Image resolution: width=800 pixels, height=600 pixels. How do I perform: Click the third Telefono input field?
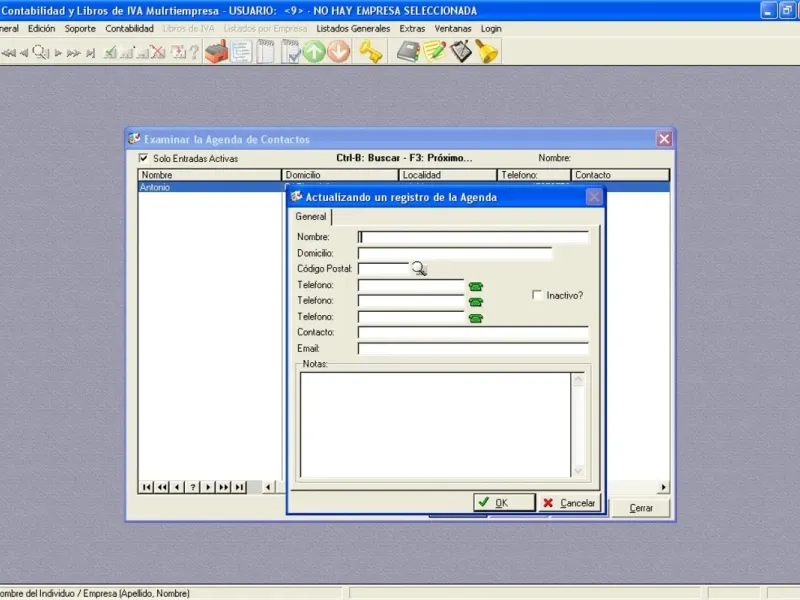click(x=411, y=317)
